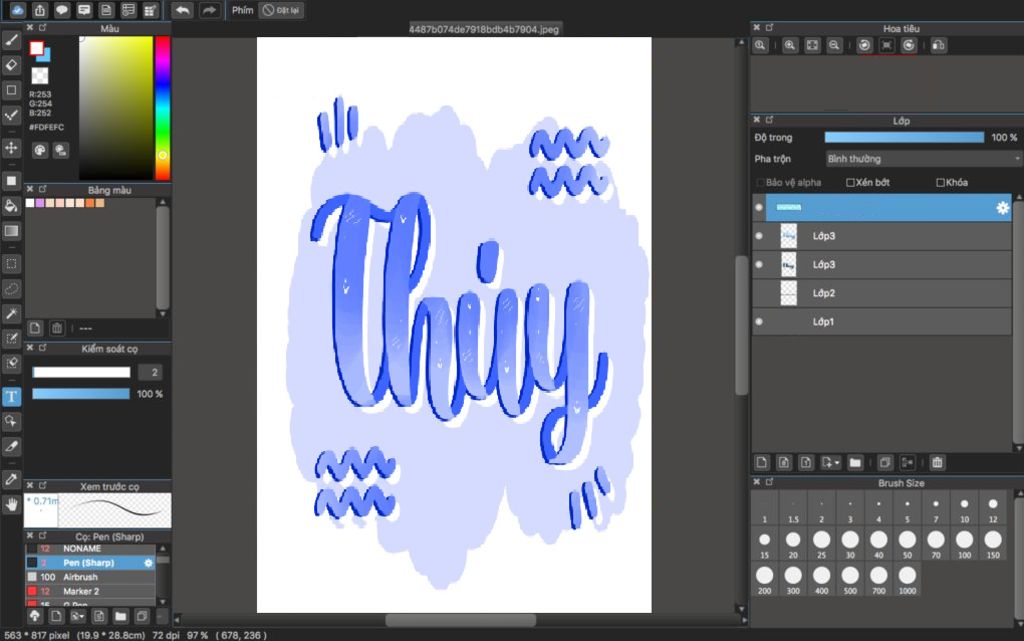Viewport: 1024px width, 641px height.
Task: Select the Magic Wand tool
Action: coord(11,313)
